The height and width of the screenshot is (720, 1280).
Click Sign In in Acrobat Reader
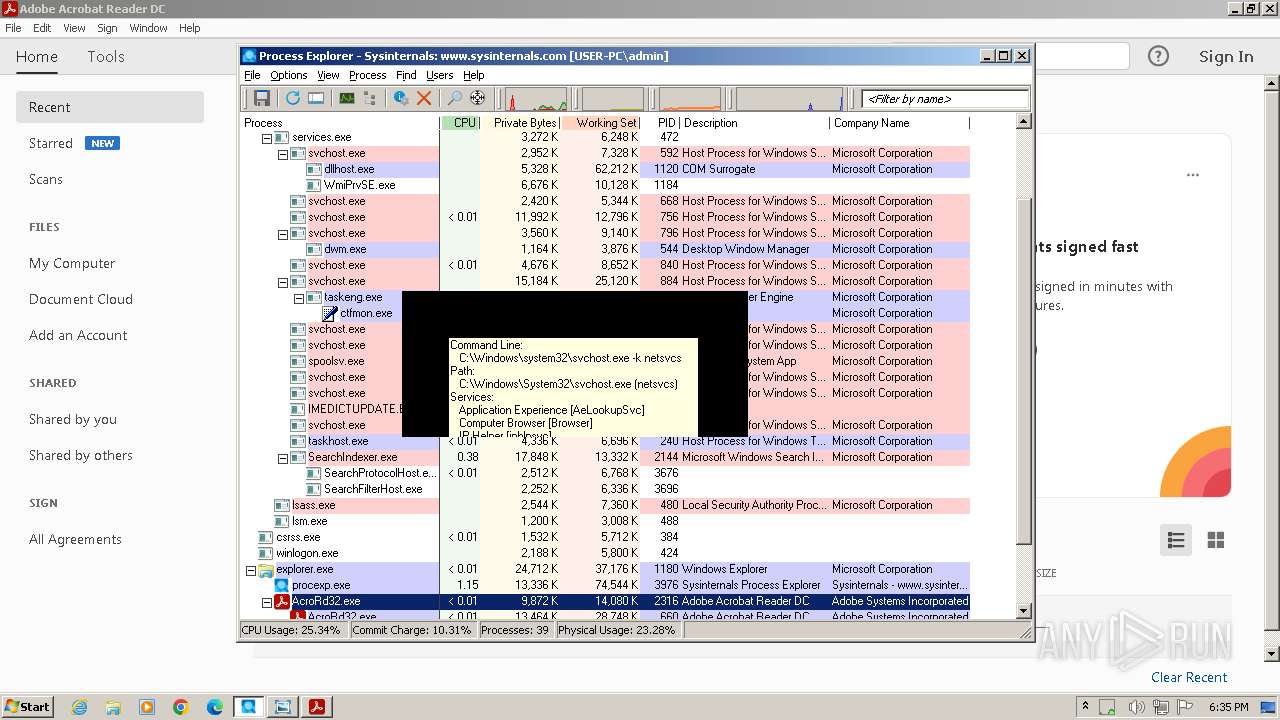click(1226, 57)
